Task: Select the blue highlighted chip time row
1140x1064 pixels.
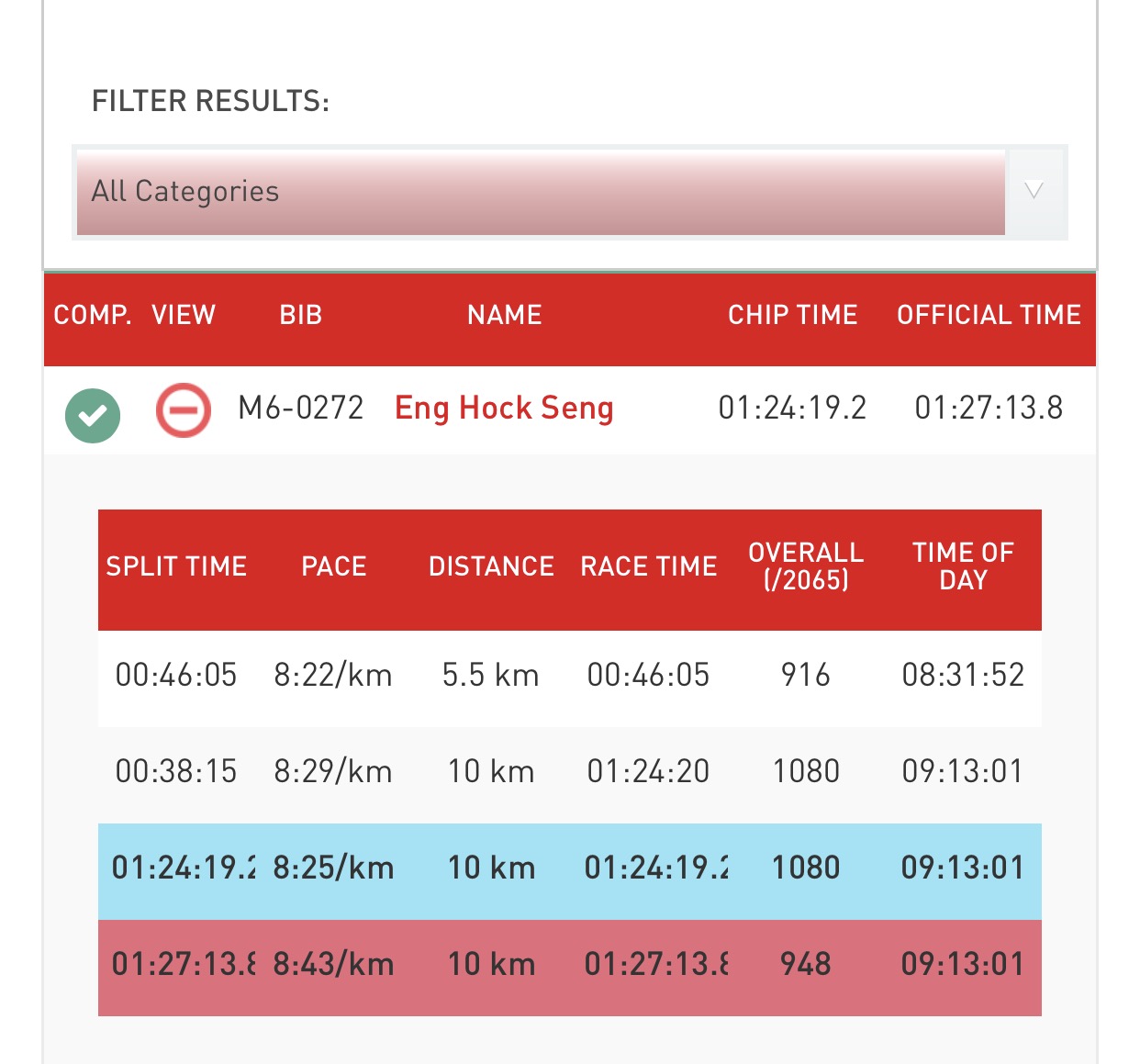Action: click(x=570, y=868)
